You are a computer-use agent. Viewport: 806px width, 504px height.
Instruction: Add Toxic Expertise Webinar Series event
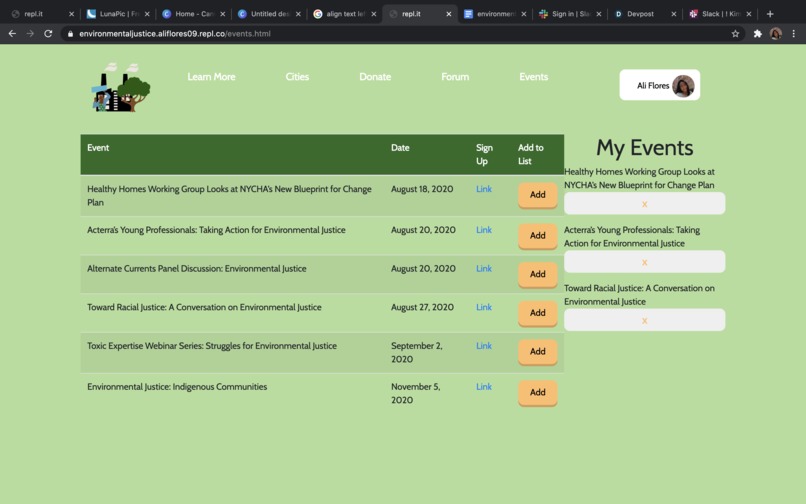pyautogui.click(x=538, y=352)
